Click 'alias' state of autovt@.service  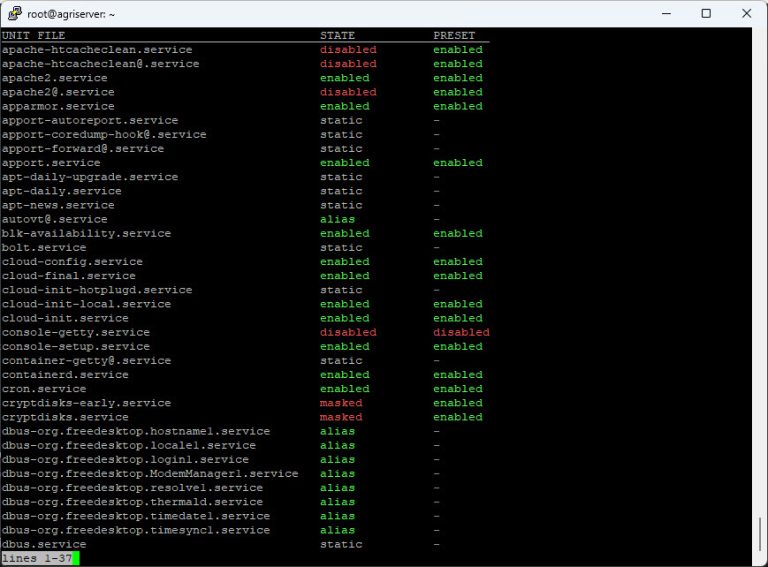click(337, 219)
